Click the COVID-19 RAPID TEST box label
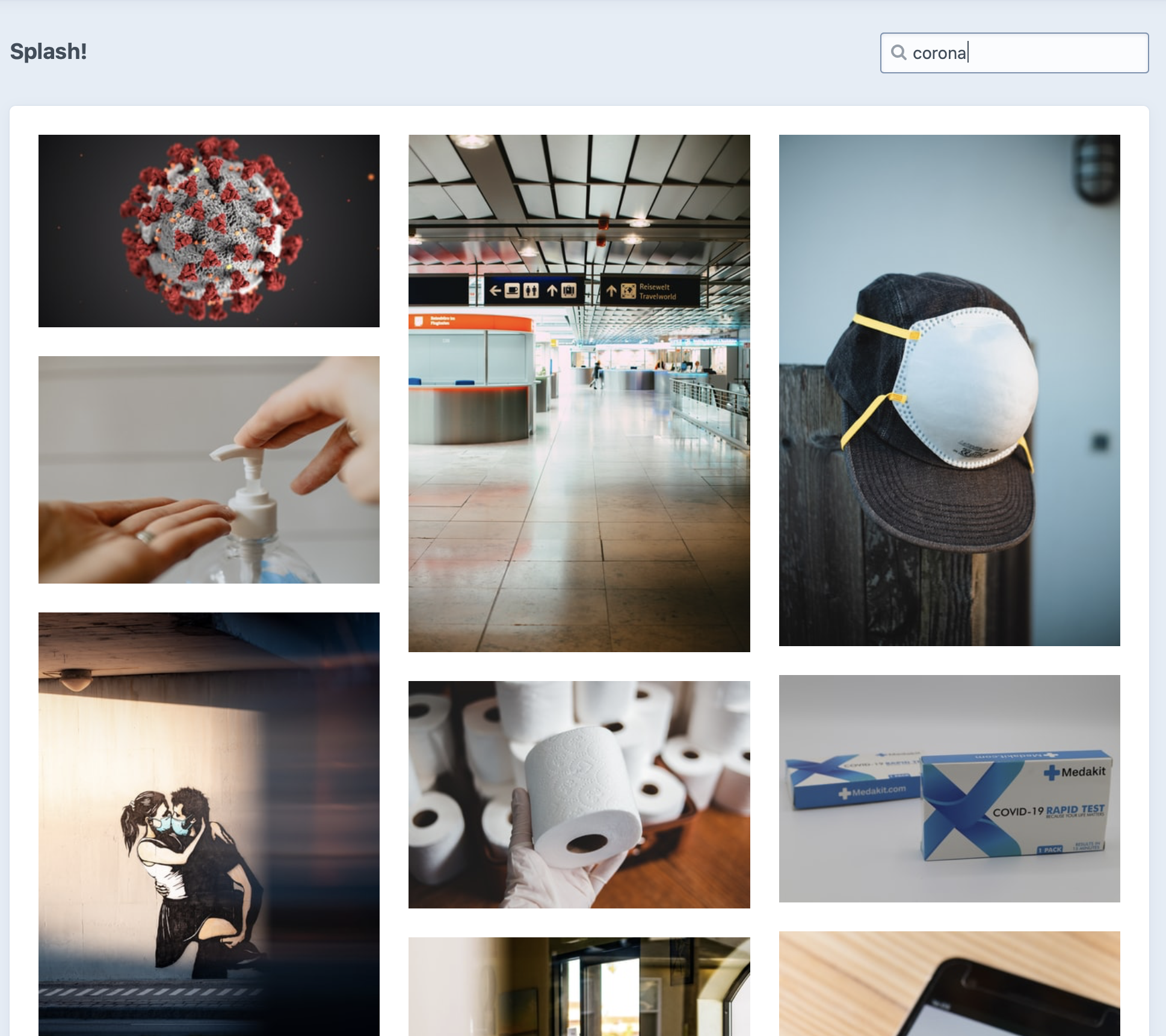Screen dimensions: 1166x1036 pyautogui.click(x=1048, y=812)
